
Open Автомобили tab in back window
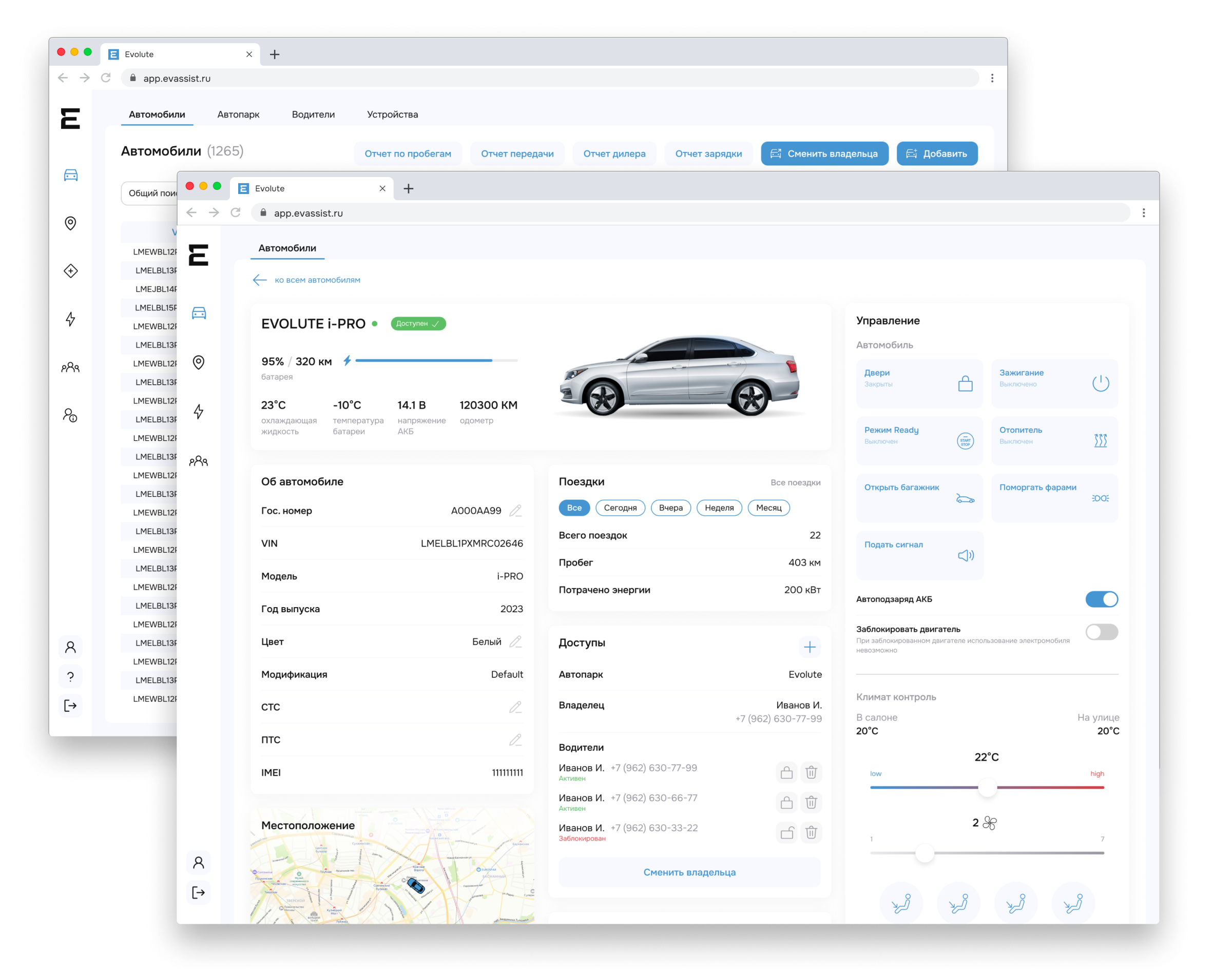tap(157, 114)
